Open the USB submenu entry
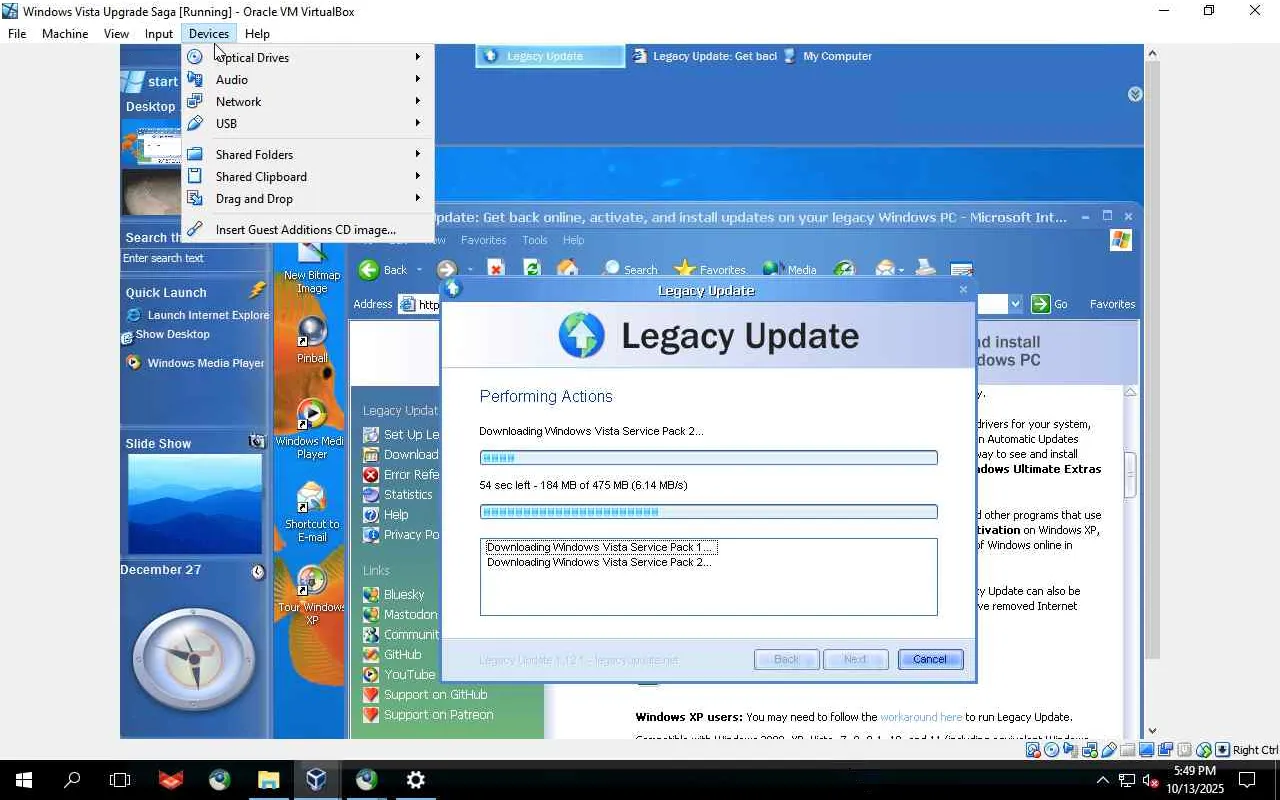The height and width of the screenshot is (800, 1280). pos(307,123)
